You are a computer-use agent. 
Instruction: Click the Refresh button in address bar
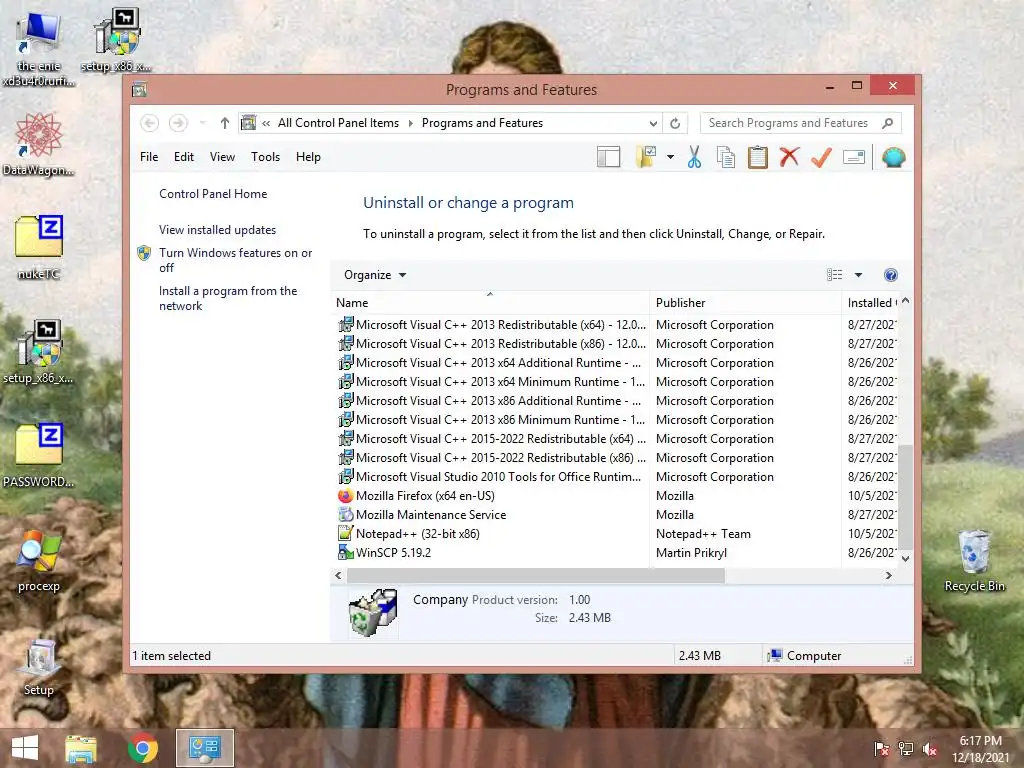coord(675,123)
